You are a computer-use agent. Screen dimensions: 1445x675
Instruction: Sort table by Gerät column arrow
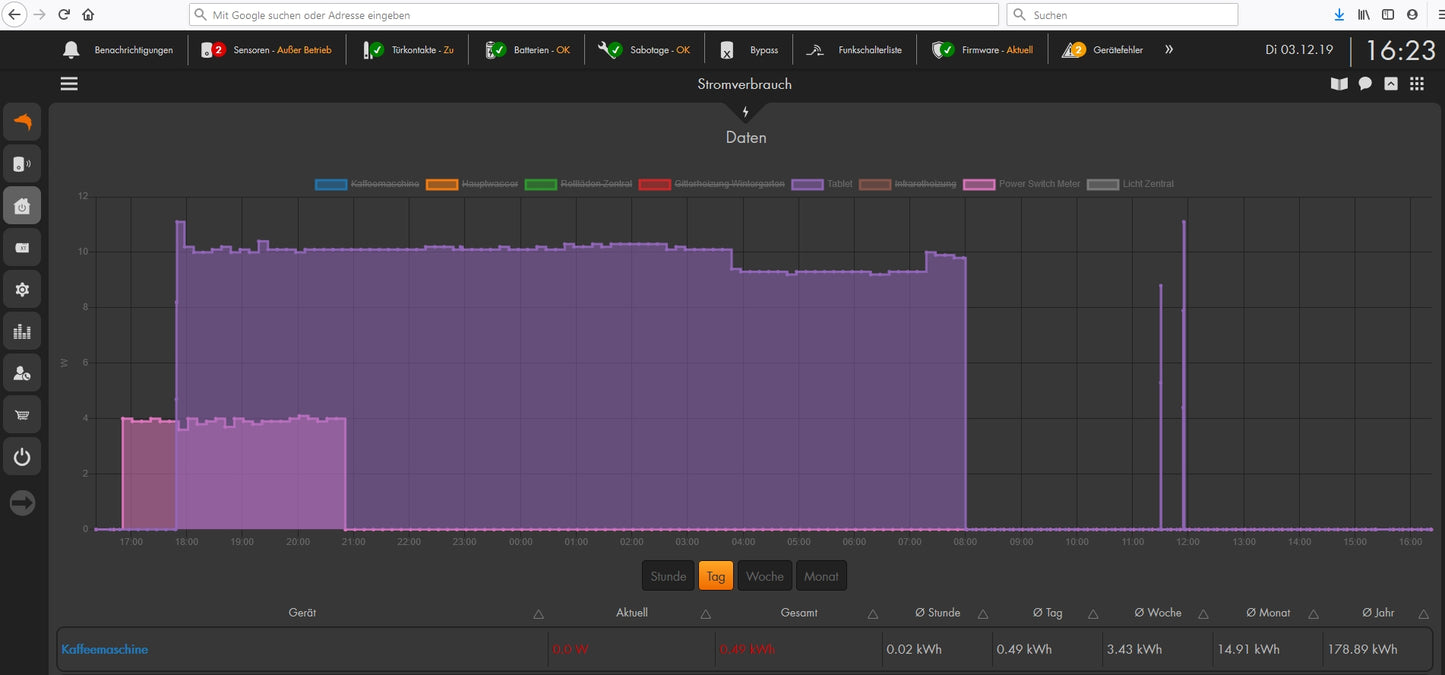(538, 614)
